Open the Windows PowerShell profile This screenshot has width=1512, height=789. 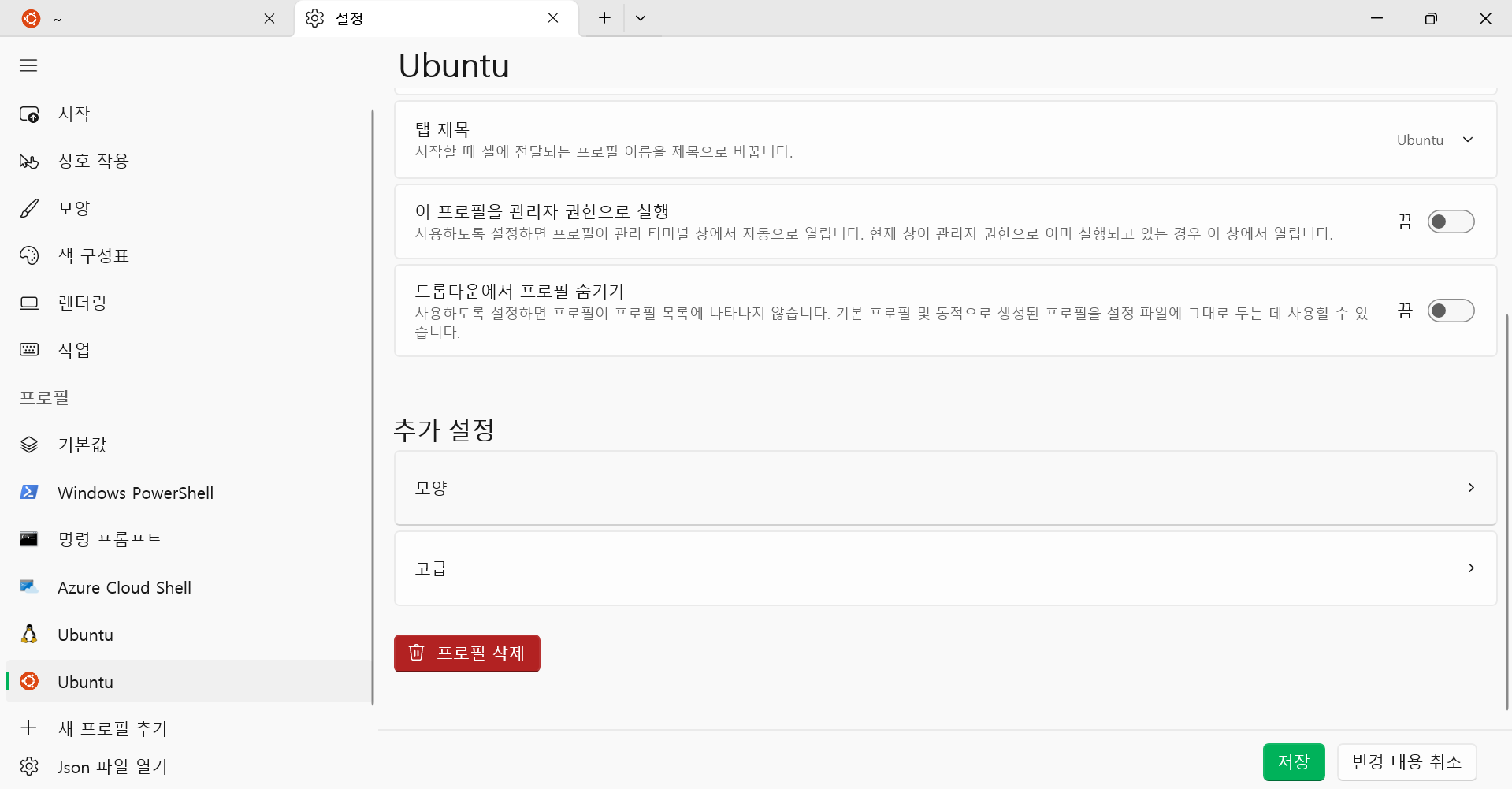tap(188, 493)
